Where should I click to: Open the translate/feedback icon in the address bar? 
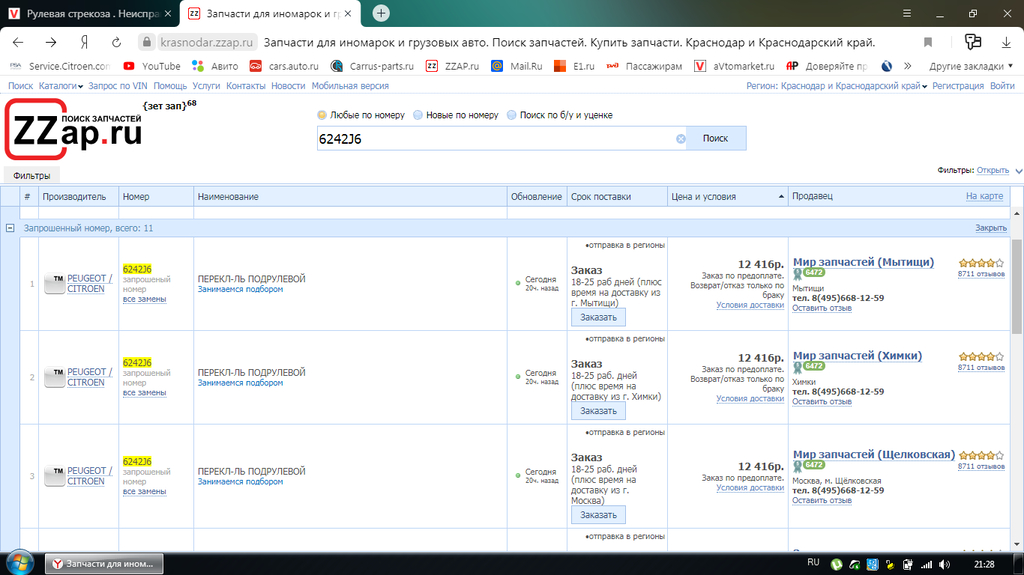[x=973, y=42]
